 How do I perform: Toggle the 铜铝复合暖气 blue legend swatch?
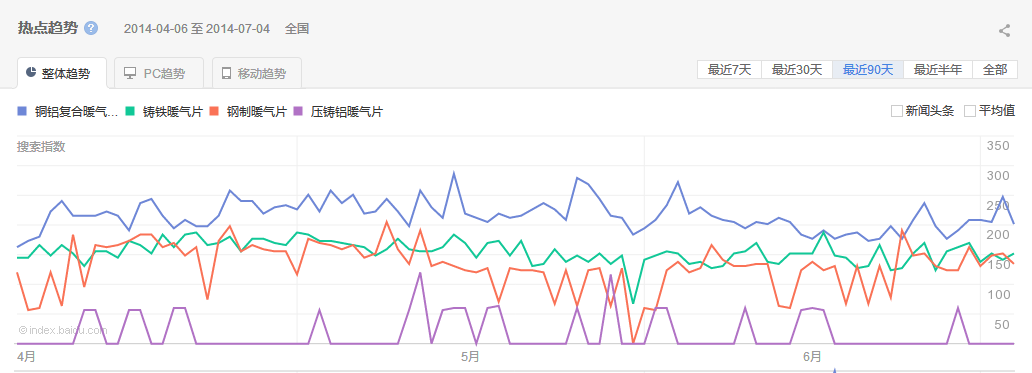[x=22, y=111]
